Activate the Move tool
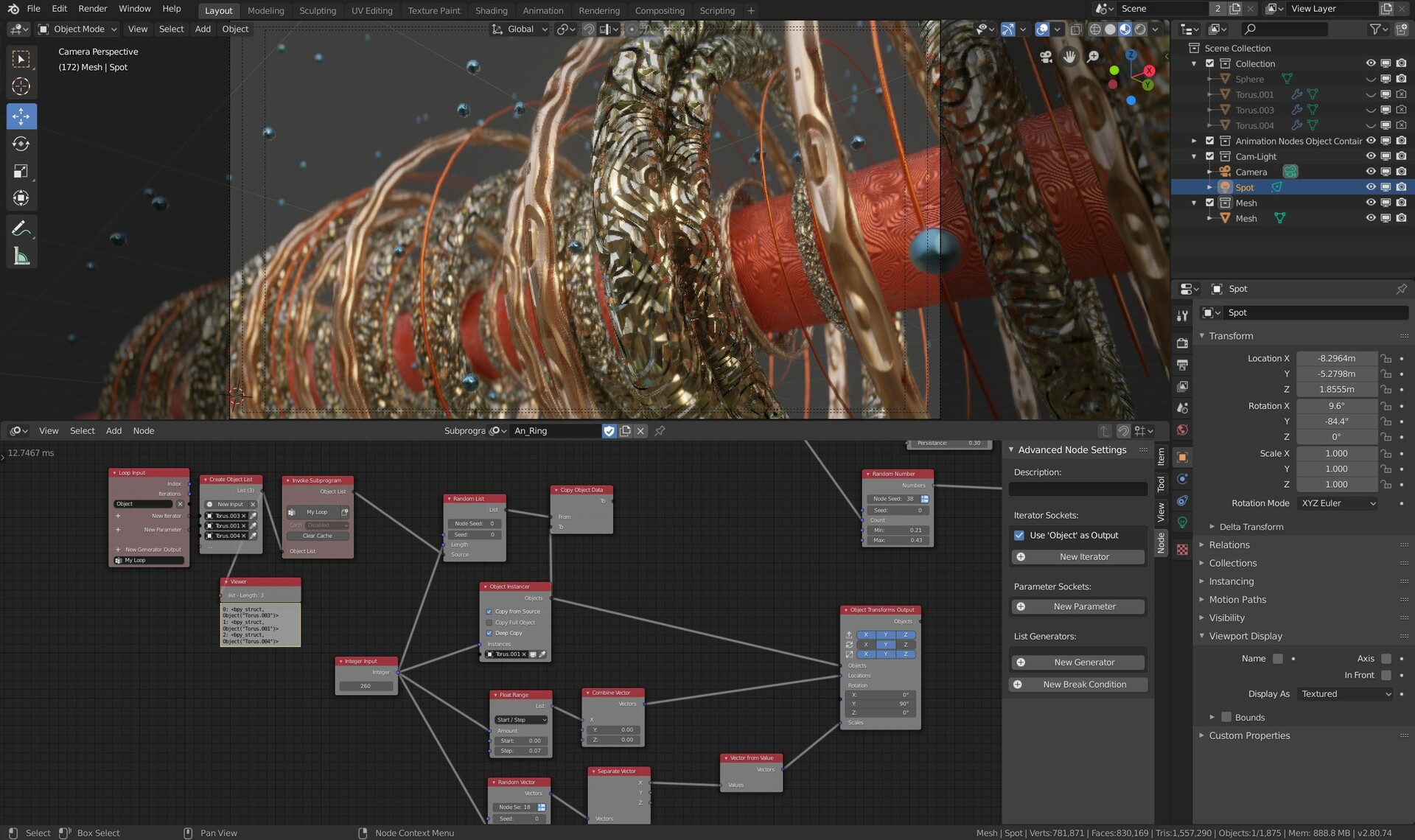The image size is (1415, 840). 21,116
